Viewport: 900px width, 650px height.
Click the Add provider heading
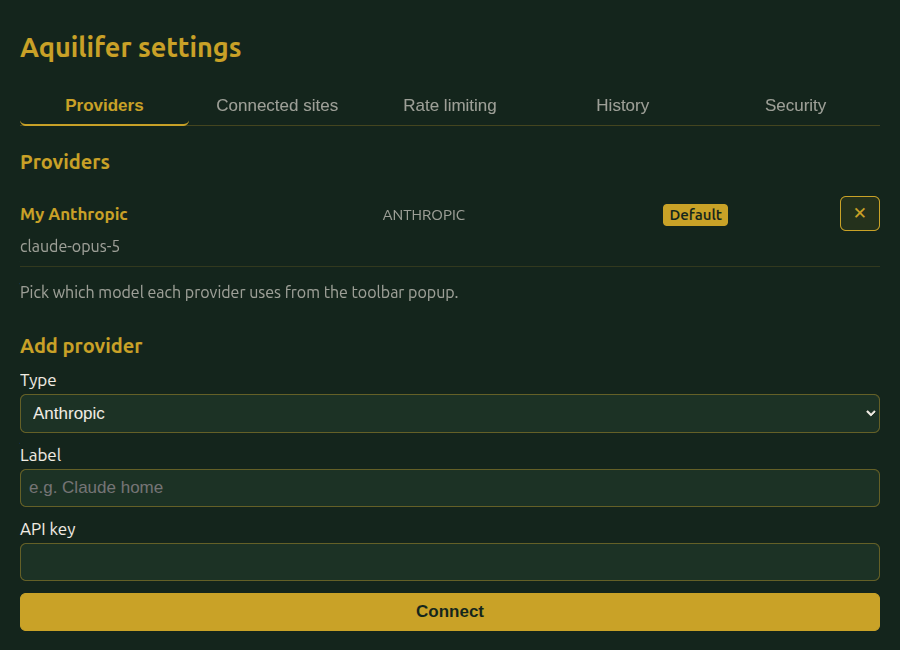(81, 346)
